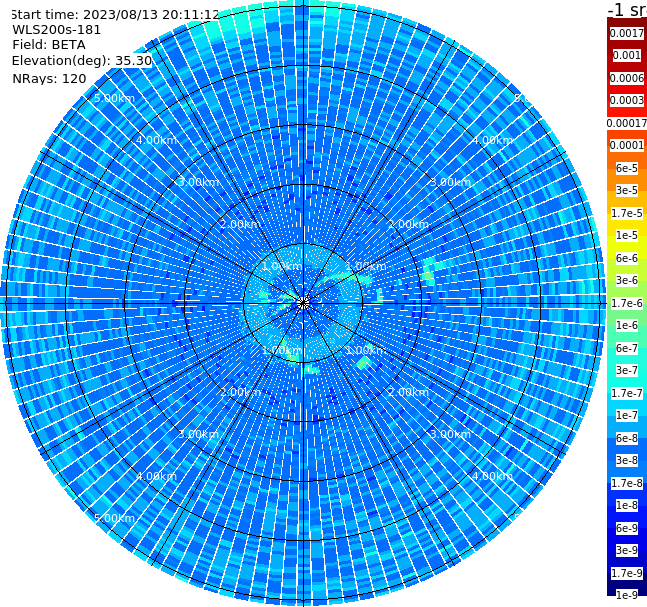Select the 2.00km ring label in lower-left quadrant
647x607 pixels.
[241, 392]
